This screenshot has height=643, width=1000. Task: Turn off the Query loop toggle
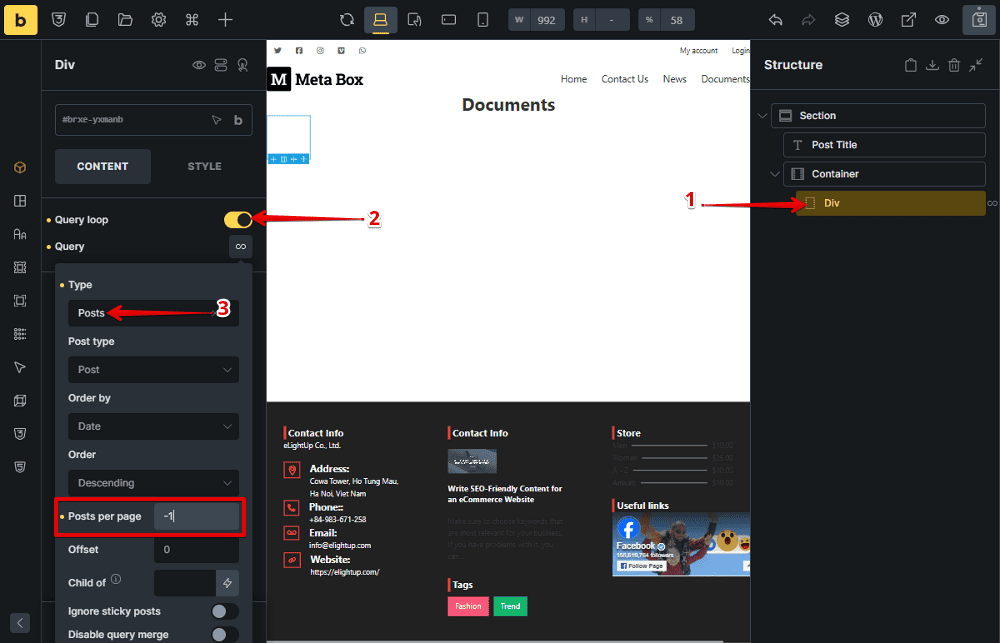tap(238, 220)
